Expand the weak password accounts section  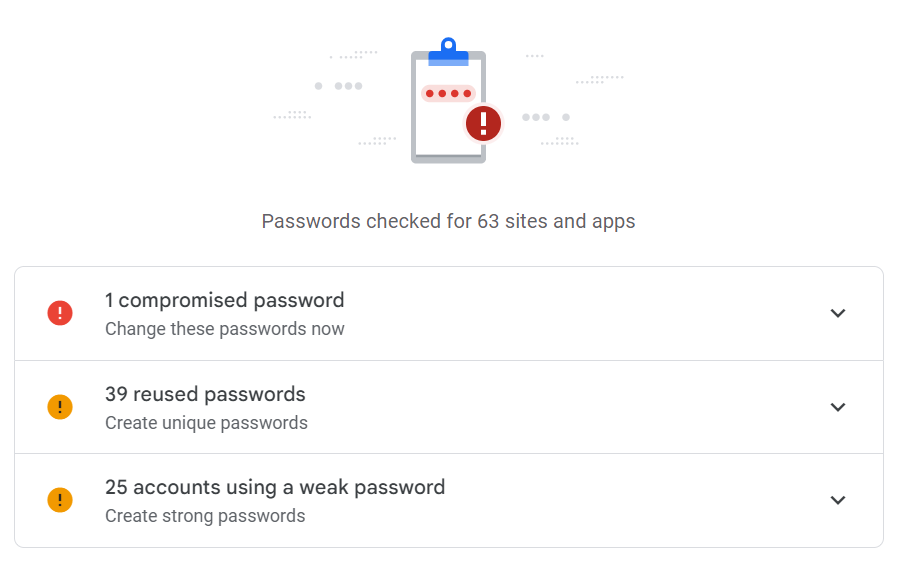[838, 500]
